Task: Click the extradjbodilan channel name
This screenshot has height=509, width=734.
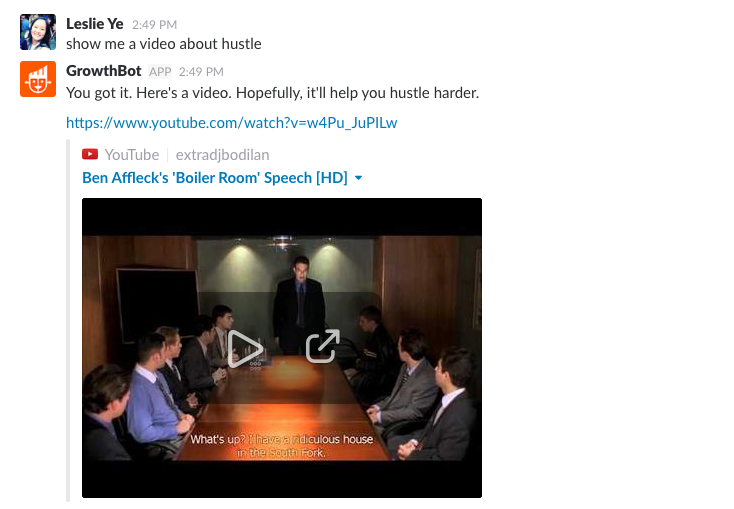Action: pos(222,155)
